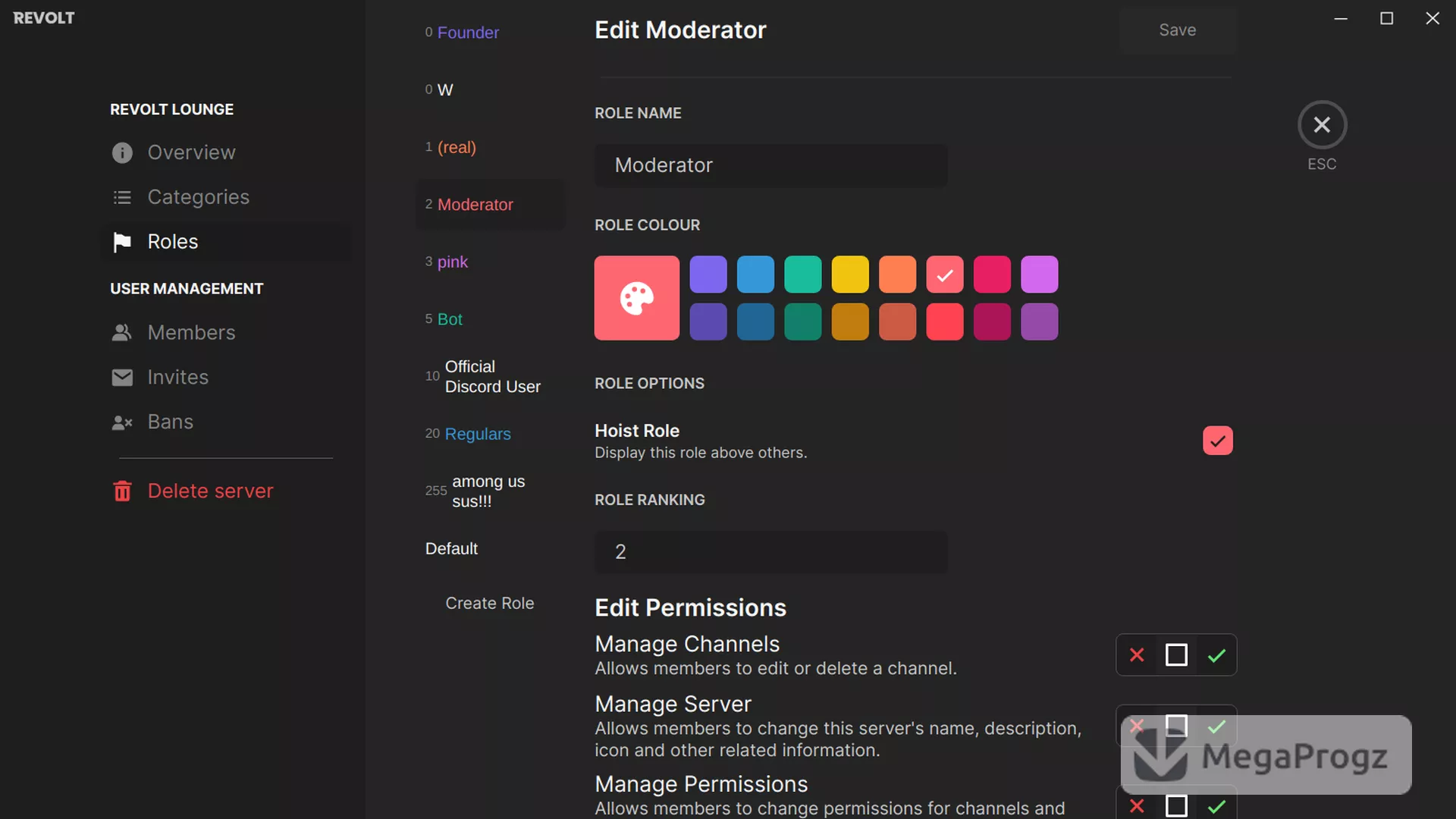Choose the burnt orange colour swatch

pos(898,322)
